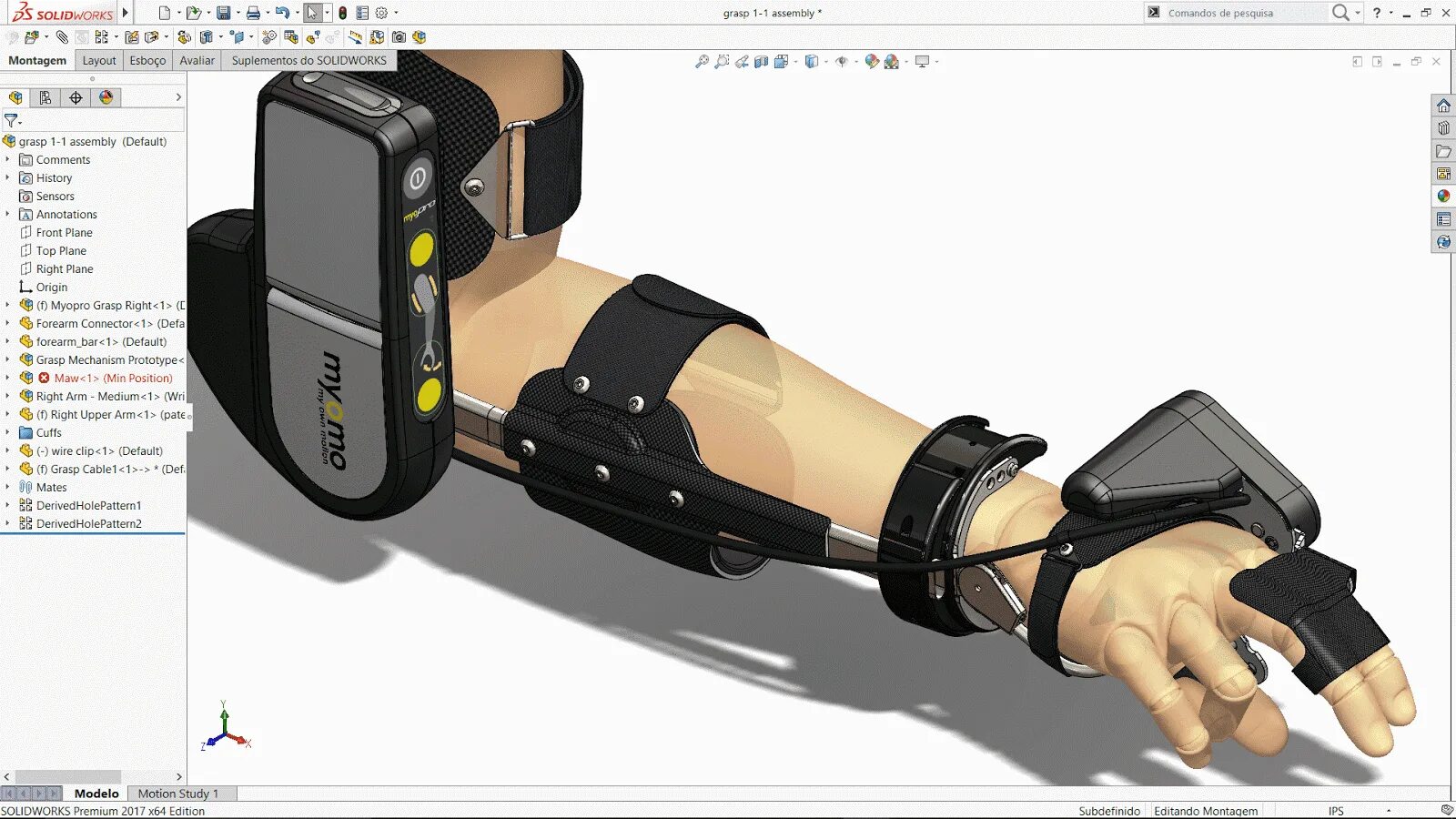Image resolution: width=1456 pixels, height=819 pixels.
Task: Click the Edit Appearance sphere icon
Action: click(872, 62)
